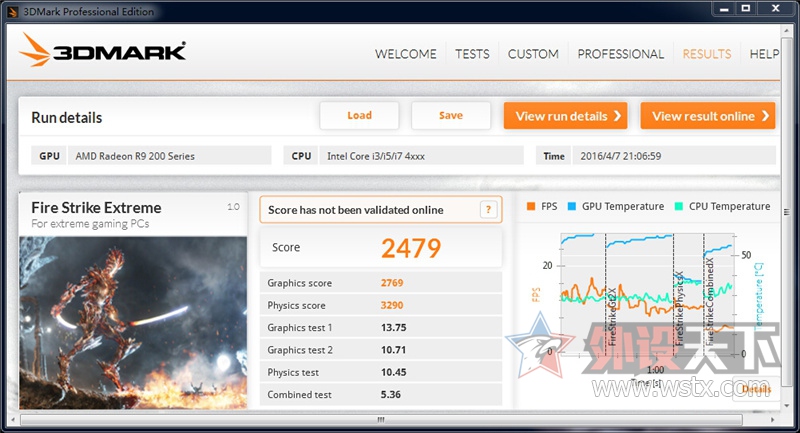Click the vertical scrollbar up arrow
This screenshot has height=433, width=800.
coord(787,31)
